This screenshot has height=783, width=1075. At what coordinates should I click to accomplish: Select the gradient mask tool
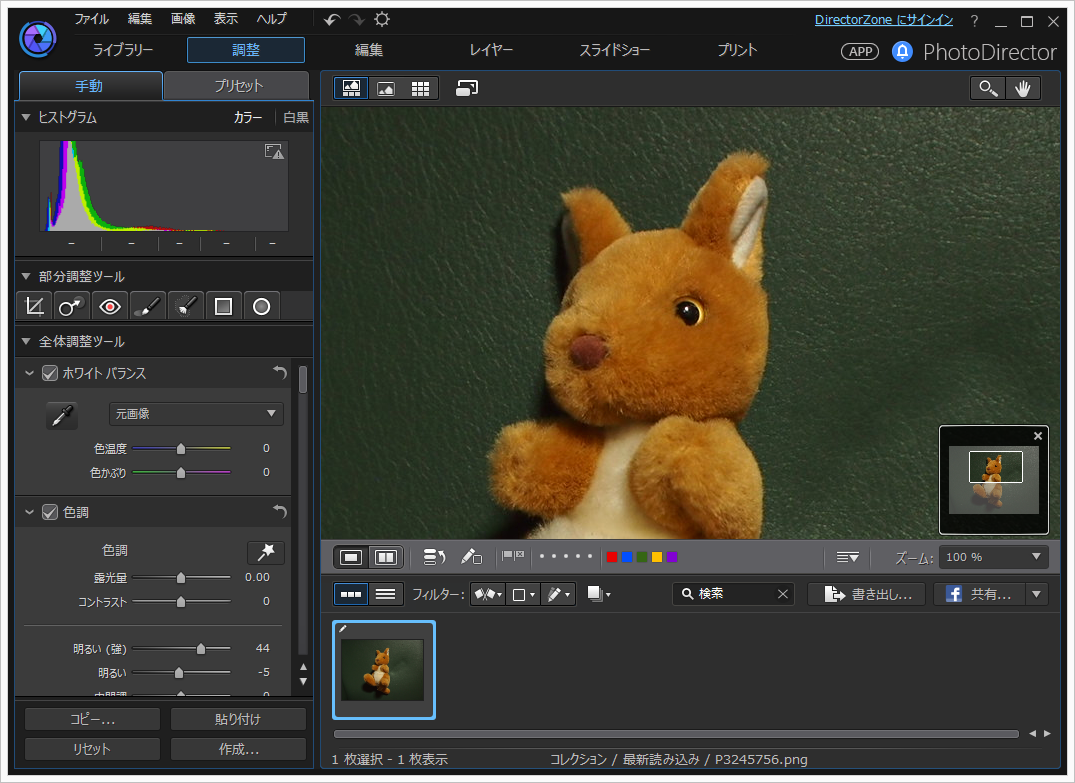[222, 305]
